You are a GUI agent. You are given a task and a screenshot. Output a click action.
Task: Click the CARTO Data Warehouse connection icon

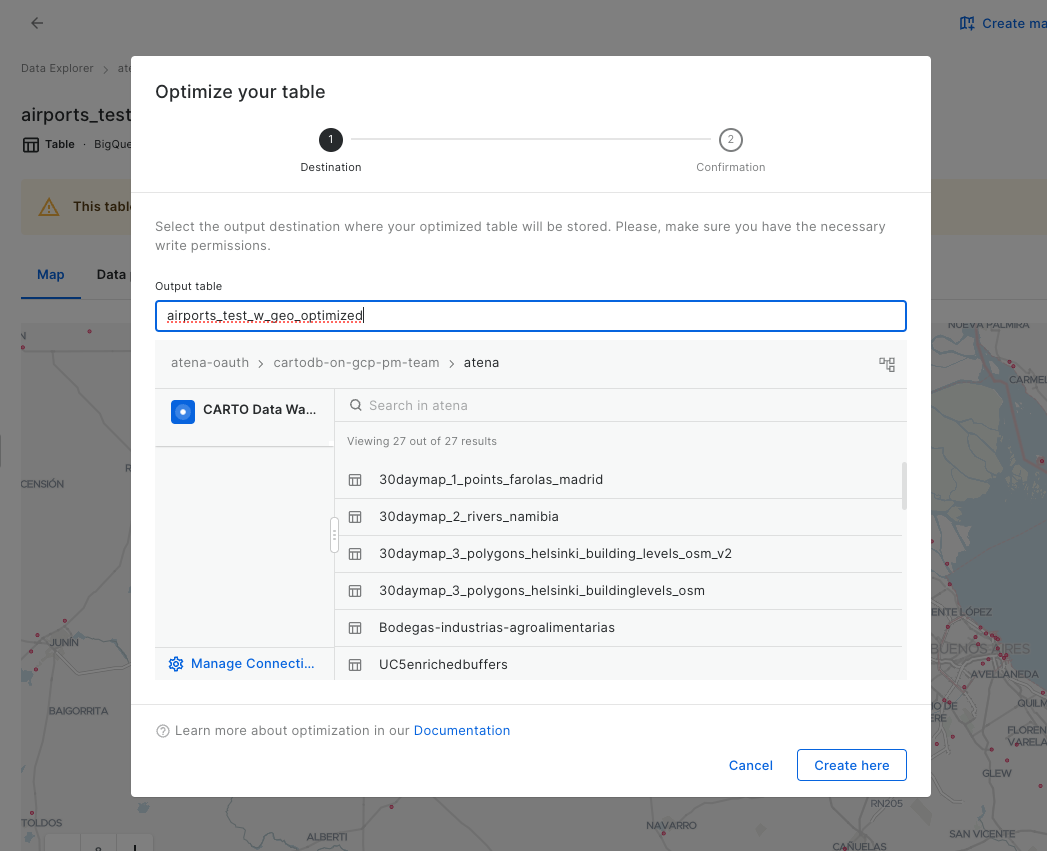tap(183, 411)
